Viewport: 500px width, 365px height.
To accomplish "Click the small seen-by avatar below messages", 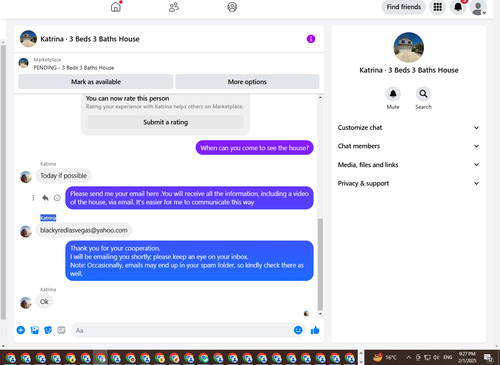I will [x=306, y=313].
